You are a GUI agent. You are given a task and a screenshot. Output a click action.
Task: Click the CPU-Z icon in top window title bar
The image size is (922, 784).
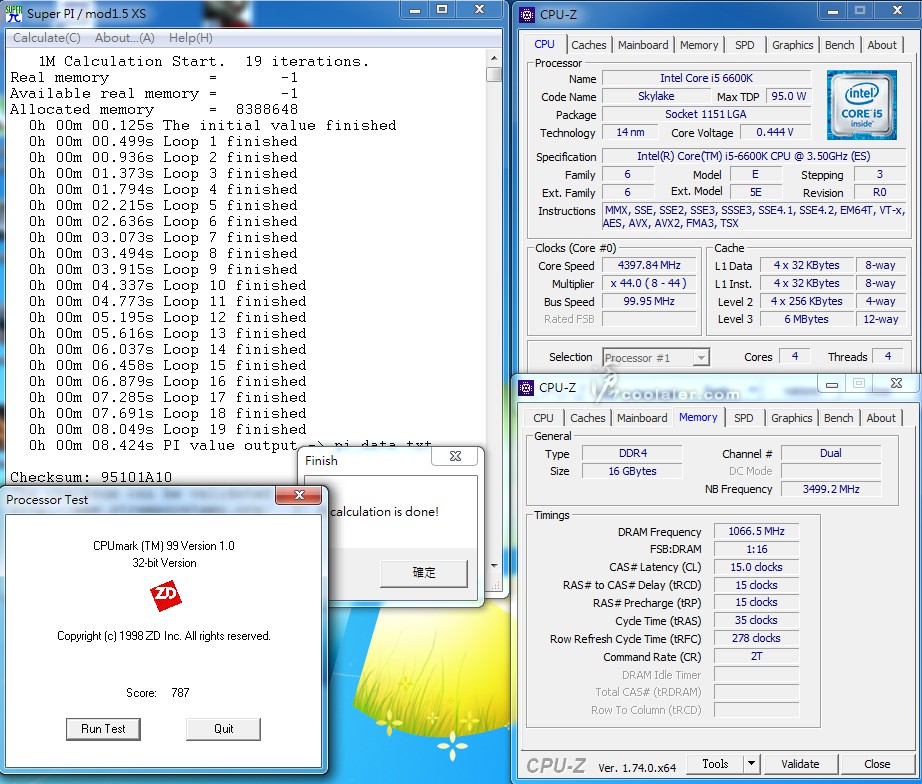click(x=527, y=15)
